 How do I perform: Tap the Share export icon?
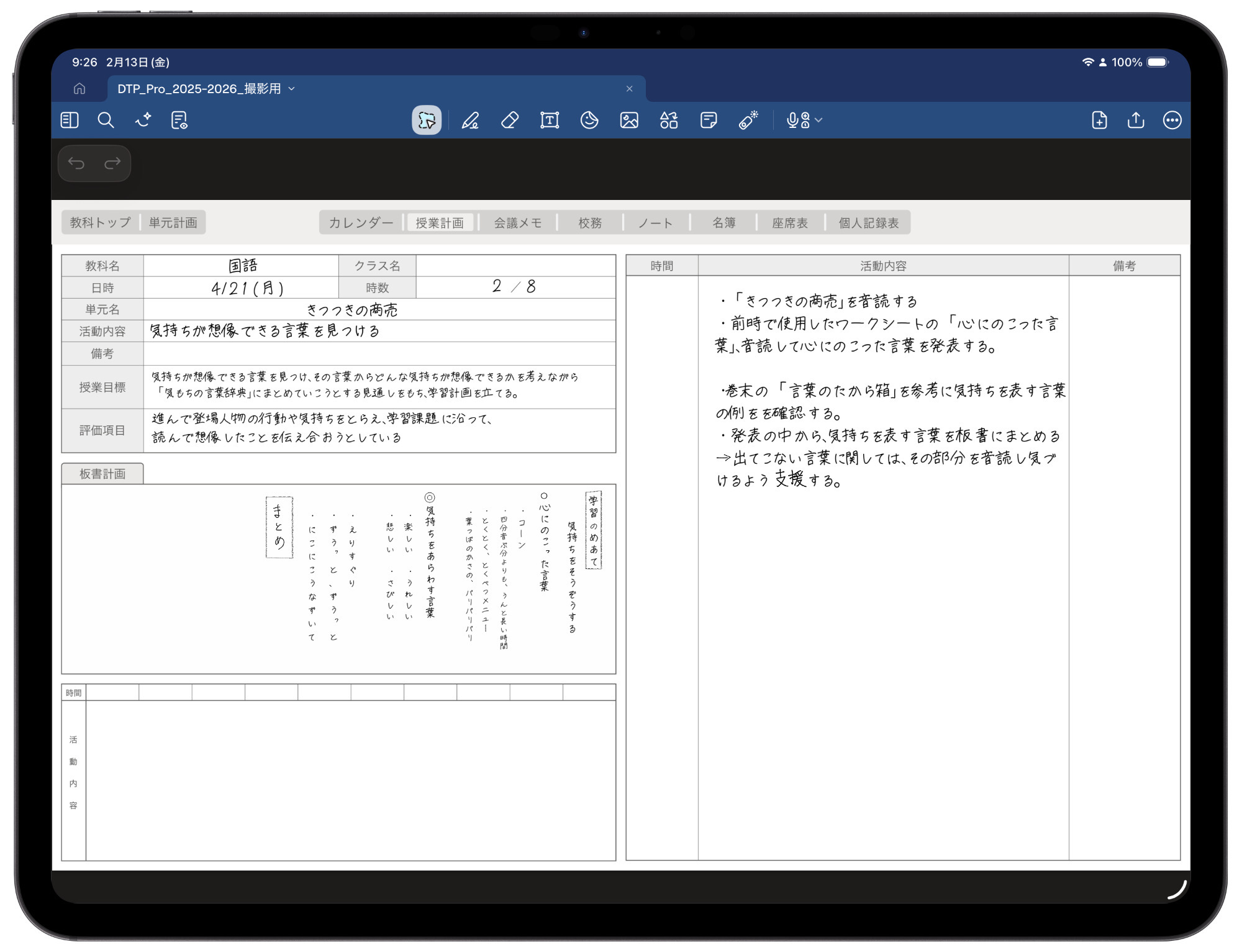[x=1136, y=120]
